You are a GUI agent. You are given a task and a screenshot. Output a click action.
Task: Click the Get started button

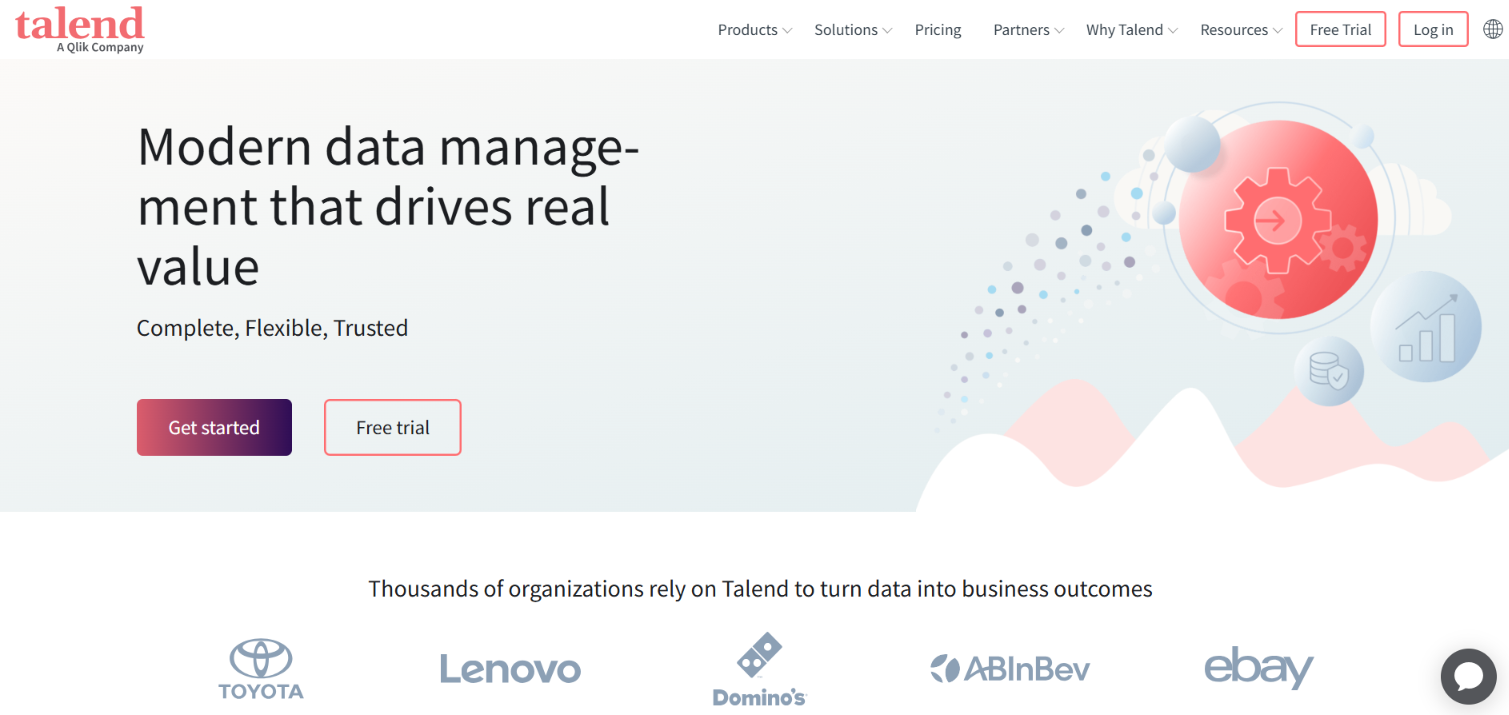pyautogui.click(x=214, y=427)
